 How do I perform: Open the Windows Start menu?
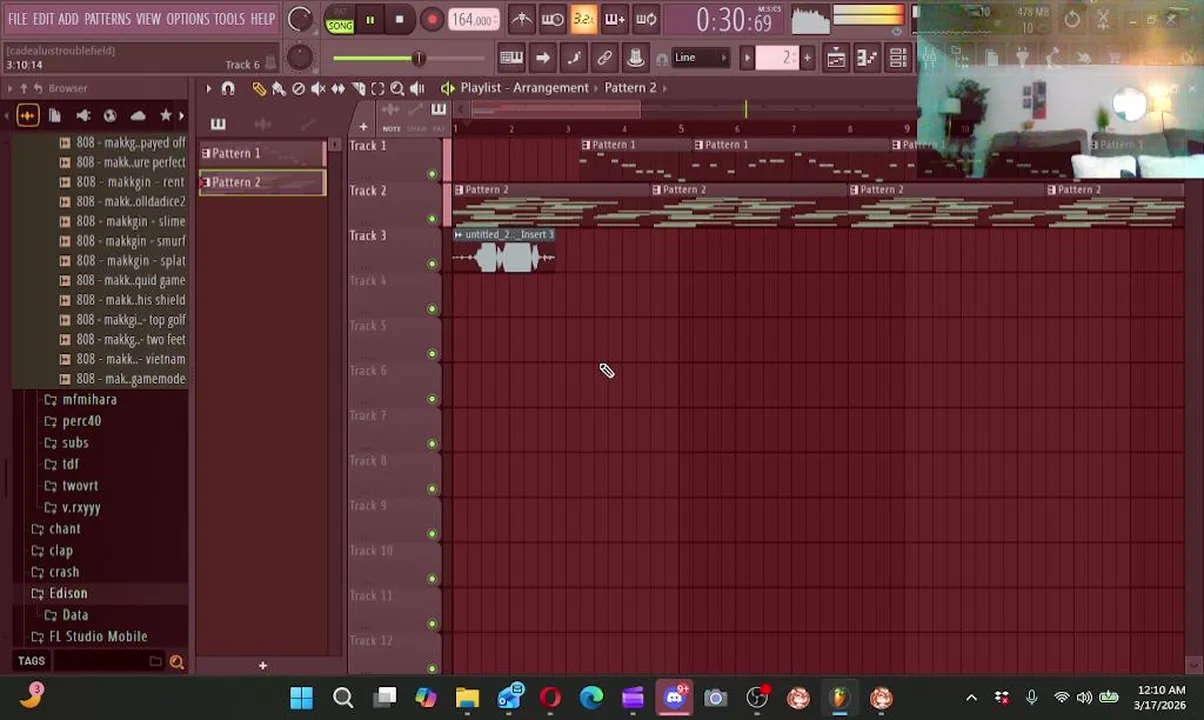[301, 697]
